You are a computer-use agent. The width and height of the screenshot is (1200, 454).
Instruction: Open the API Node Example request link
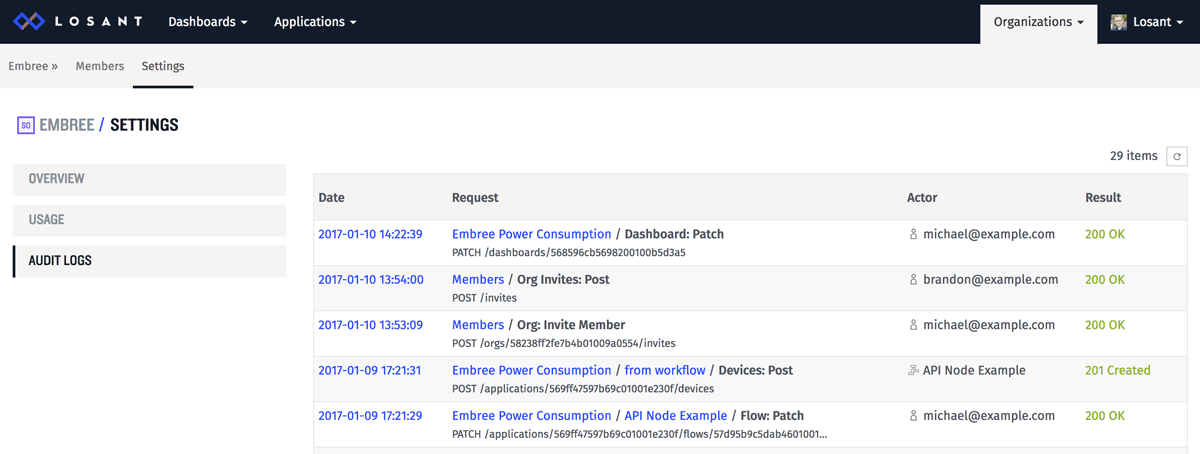pos(676,416)
